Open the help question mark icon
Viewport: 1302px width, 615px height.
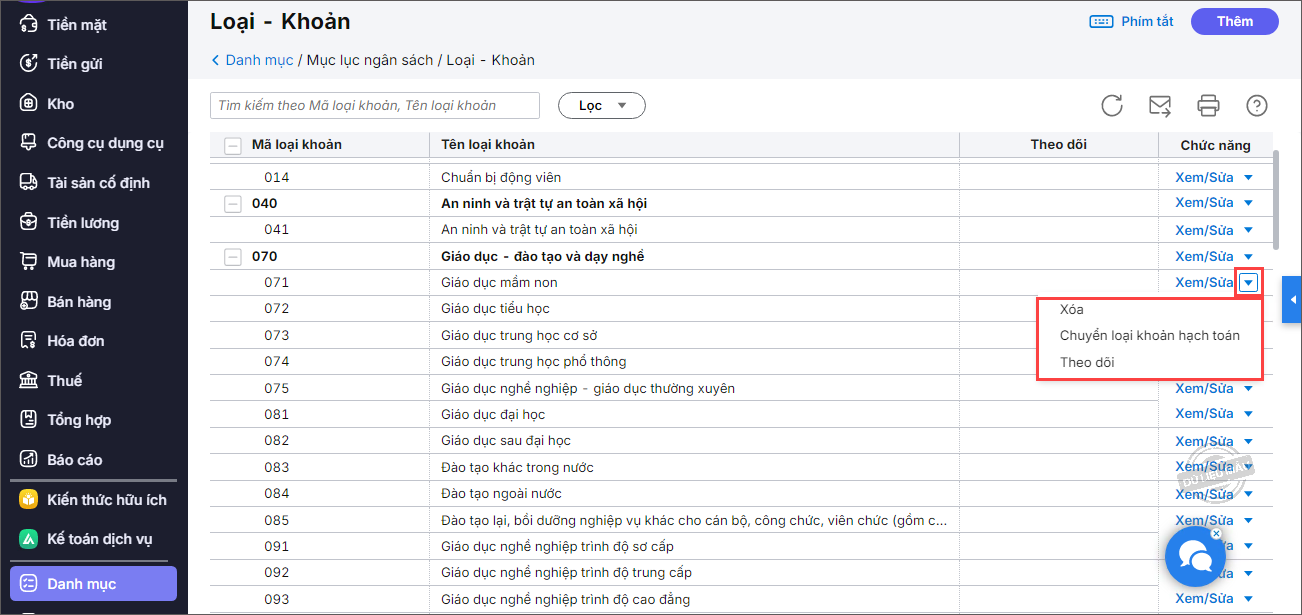(1257, 105)
